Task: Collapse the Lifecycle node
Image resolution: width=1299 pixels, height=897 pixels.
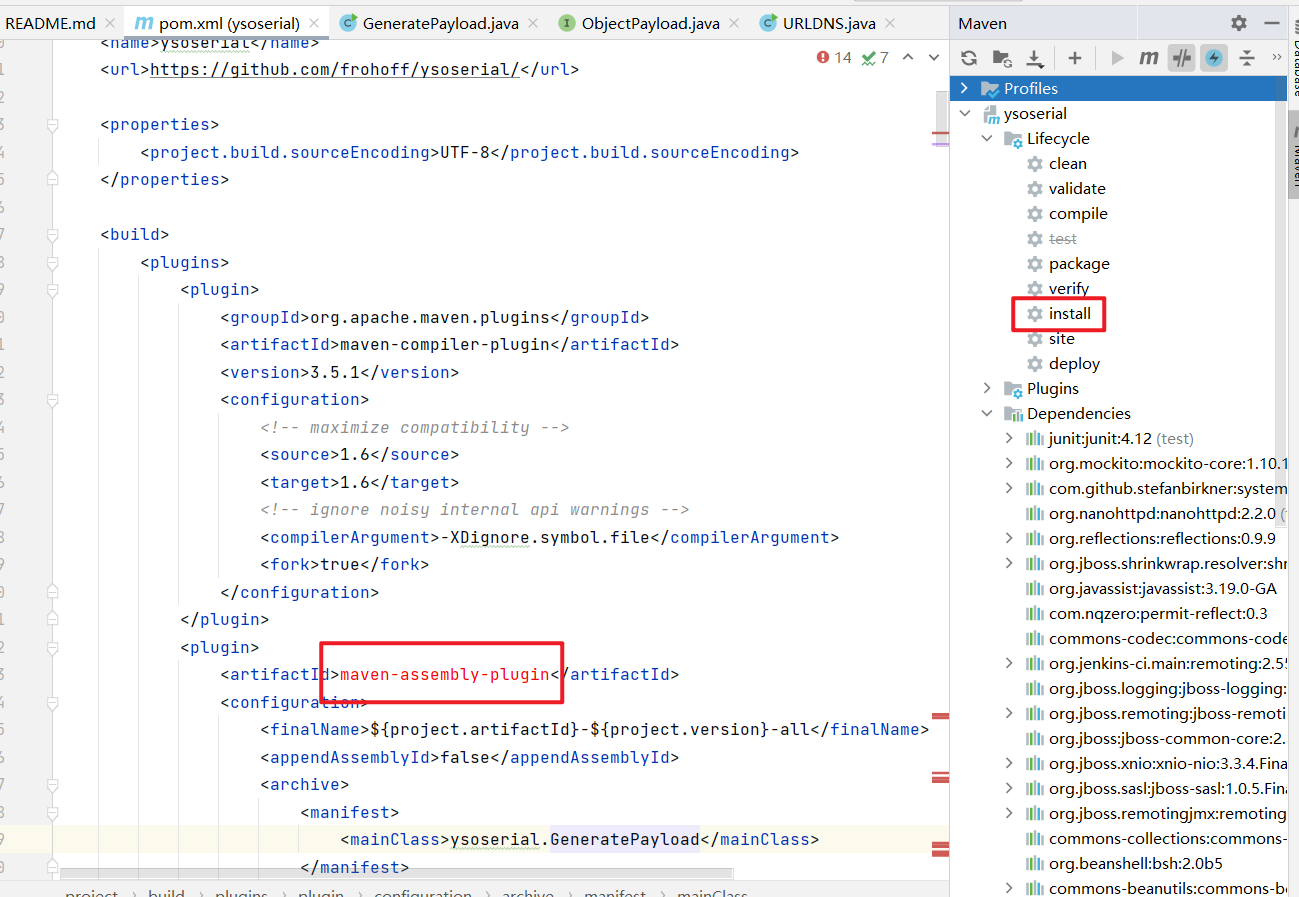Action: pos(987,138)
